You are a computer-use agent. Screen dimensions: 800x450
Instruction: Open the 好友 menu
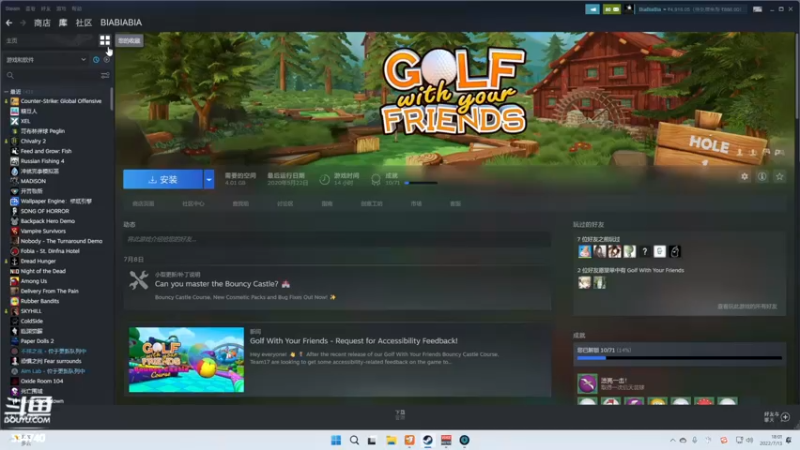[45, 9]
